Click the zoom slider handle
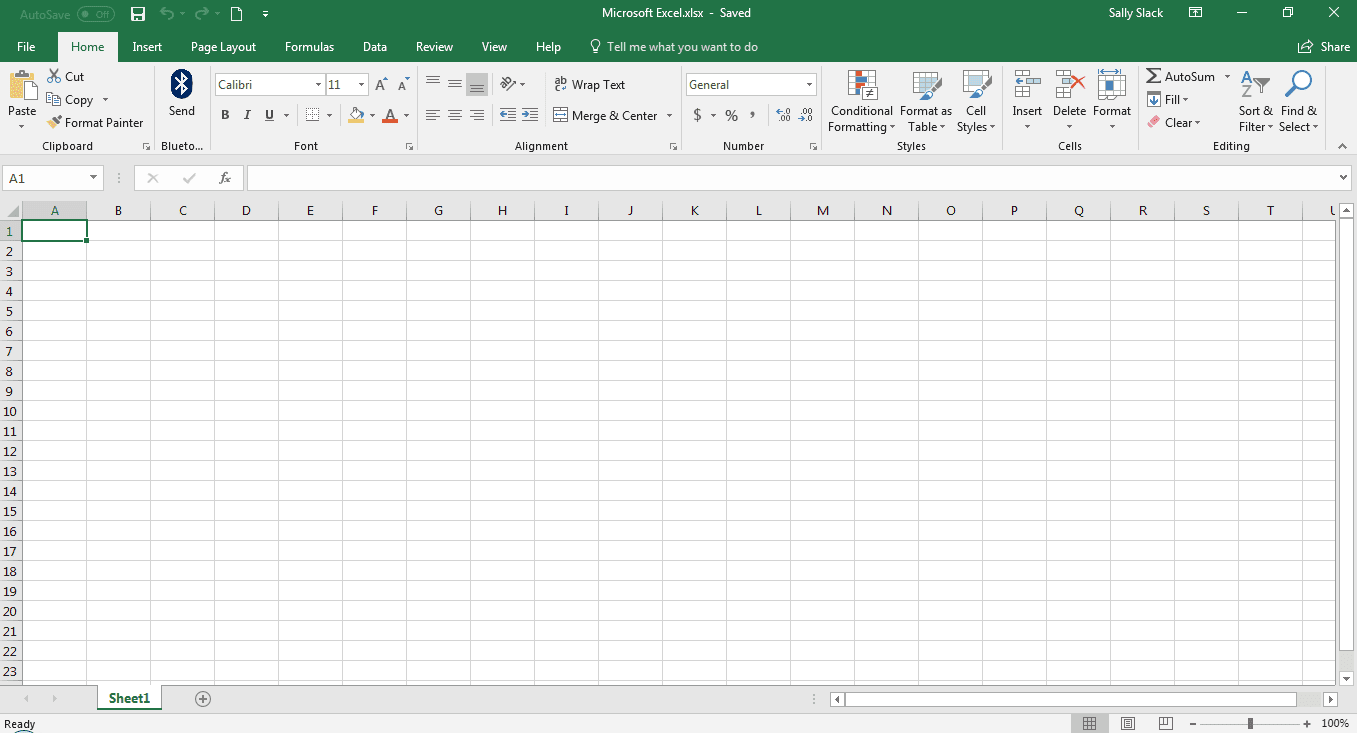1357x733 pixels. 1250,723
